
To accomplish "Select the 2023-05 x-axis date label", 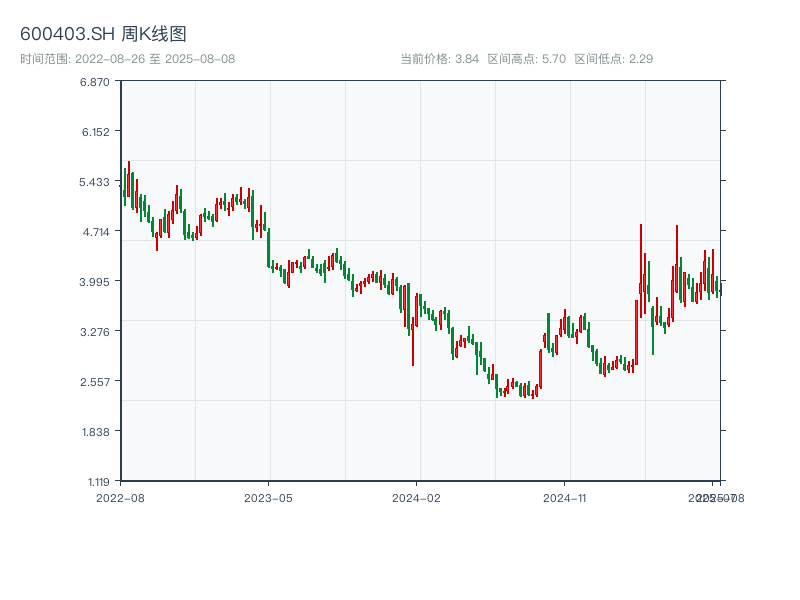I will (x=268, y=497).
